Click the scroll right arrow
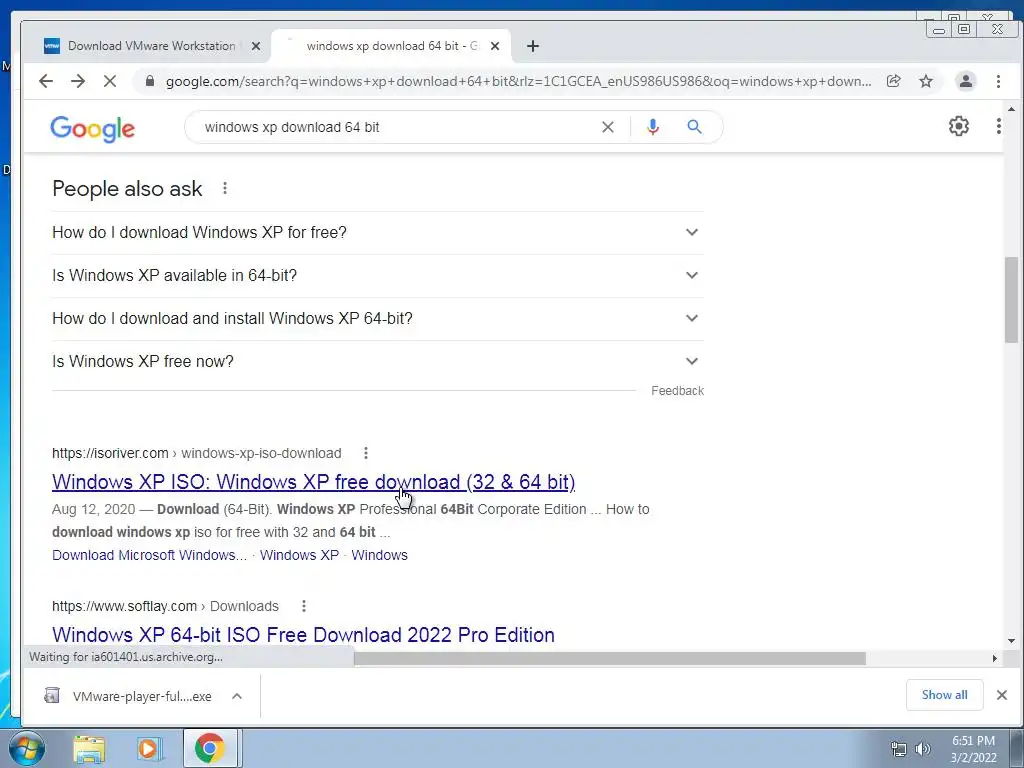 tap(995, 658)
